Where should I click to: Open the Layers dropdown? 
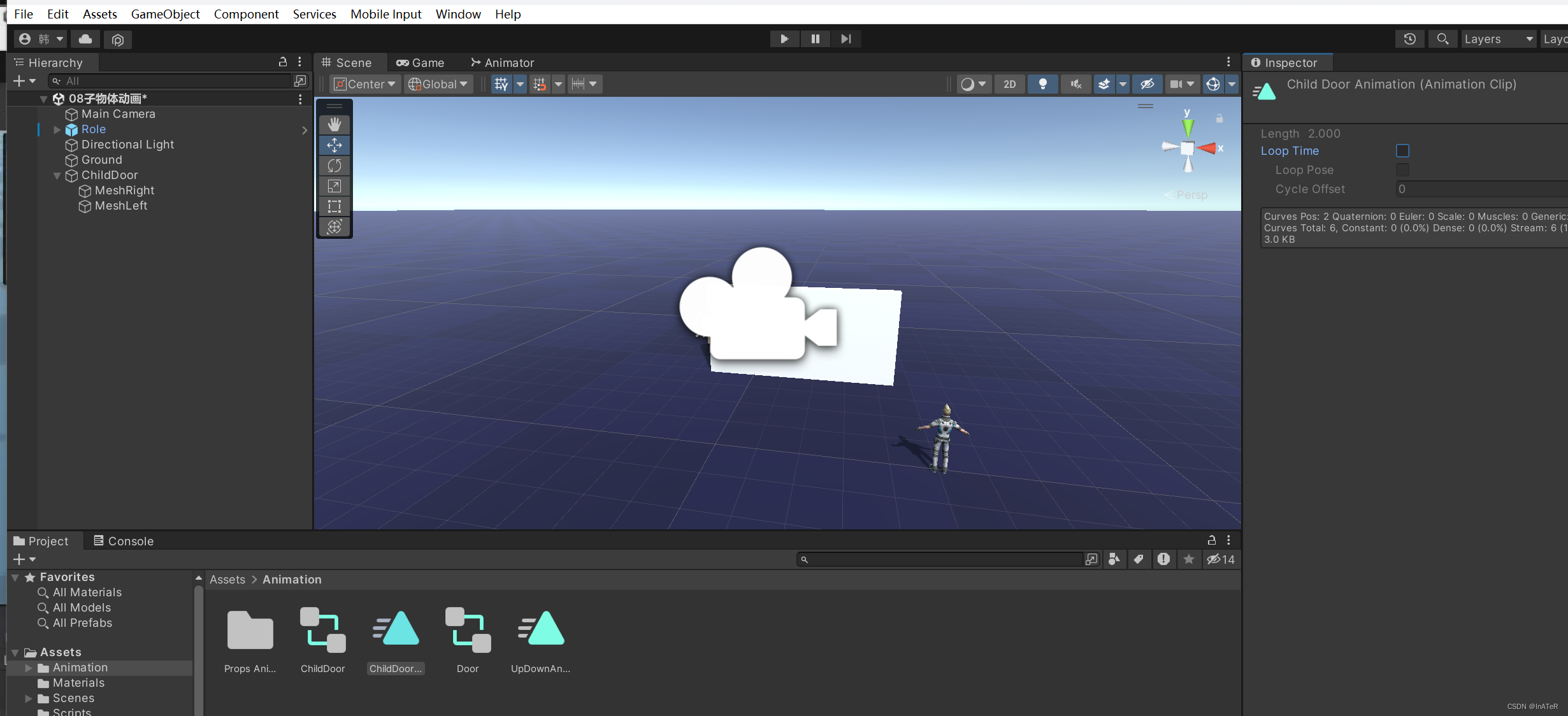click(1498, 39)
